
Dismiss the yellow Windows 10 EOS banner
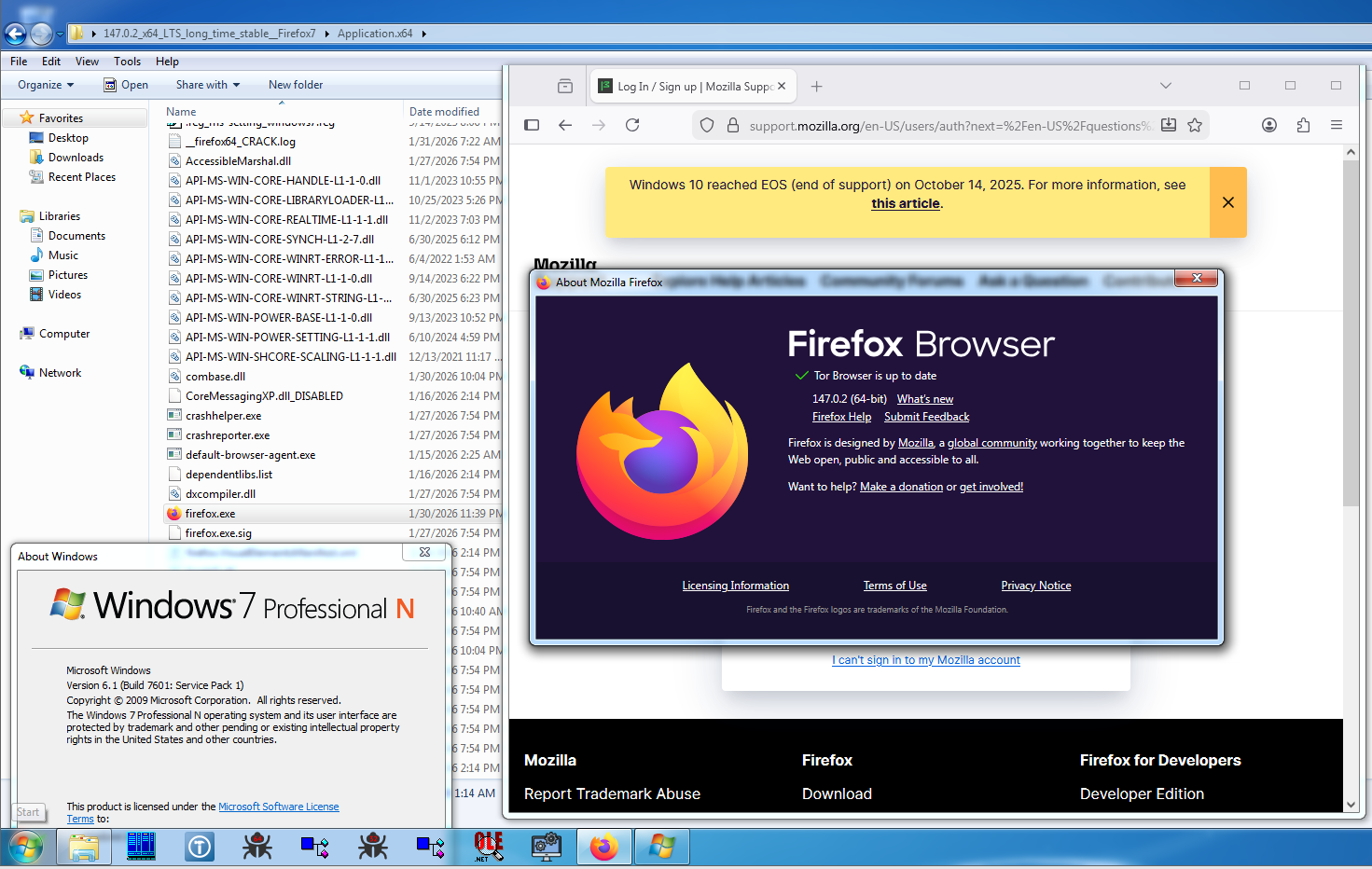1227,202
